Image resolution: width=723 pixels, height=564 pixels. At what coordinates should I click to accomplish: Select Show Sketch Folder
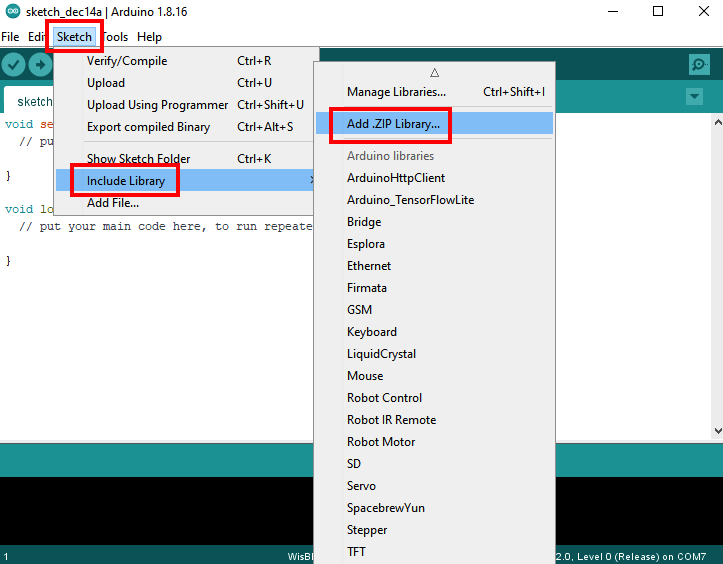[184, 159]
